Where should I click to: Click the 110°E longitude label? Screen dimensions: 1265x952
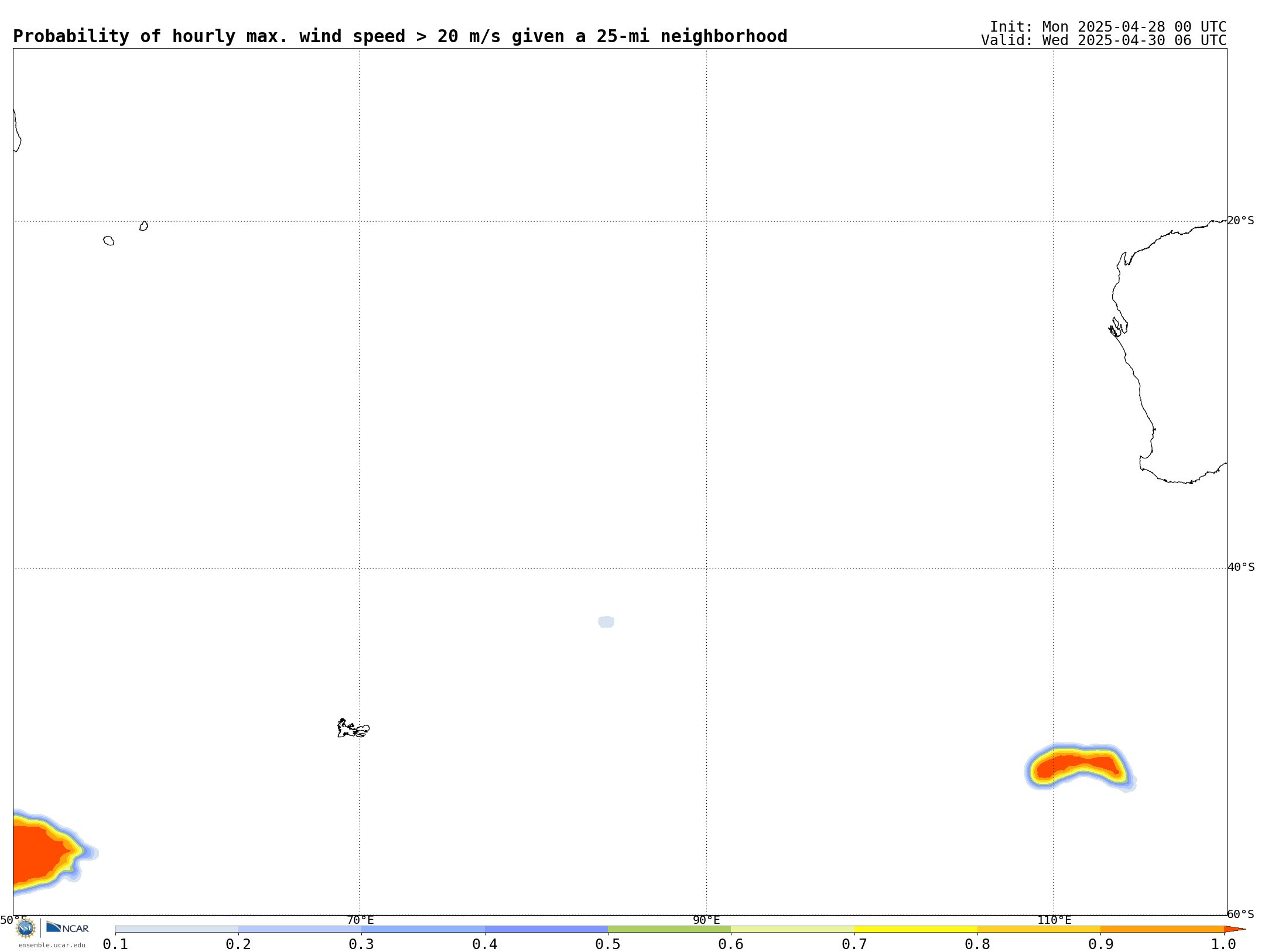pos(1054,920)
